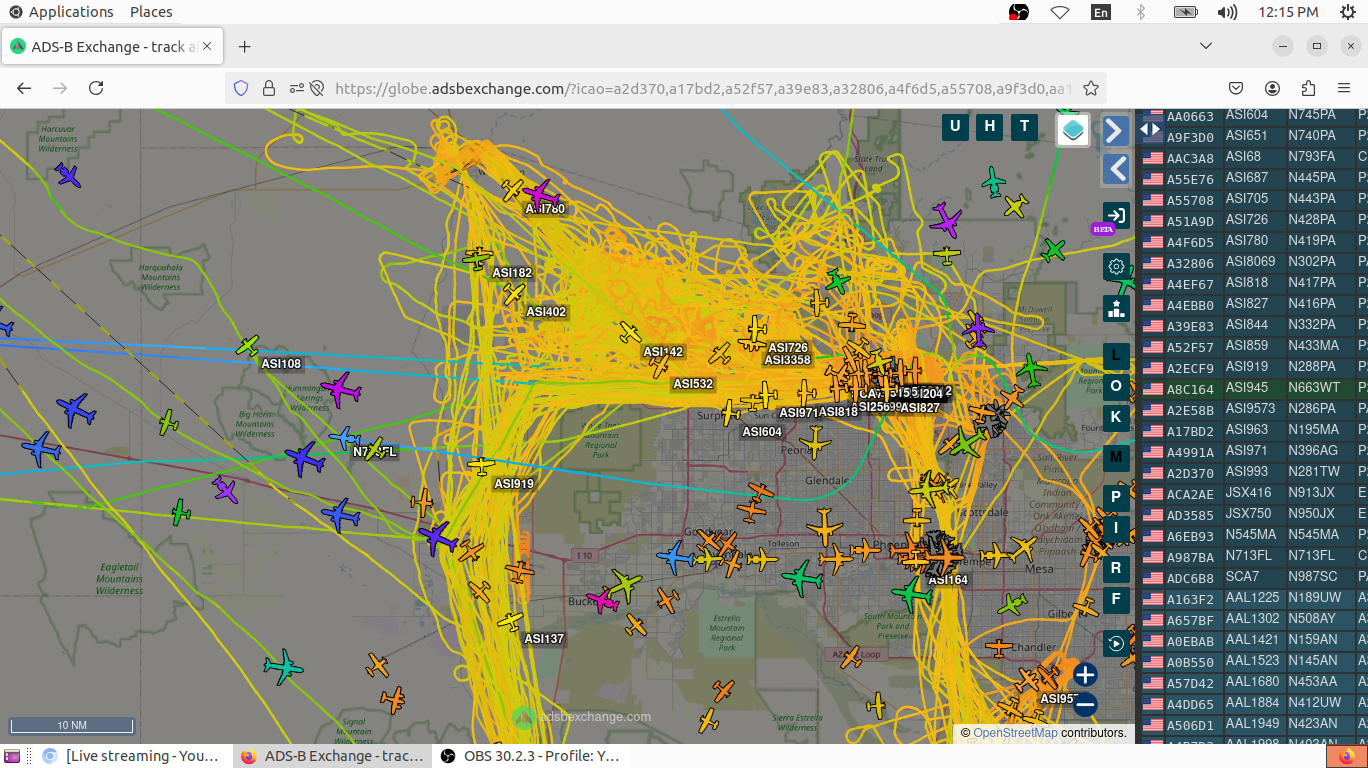Zoom in the map with plus

1085,674
